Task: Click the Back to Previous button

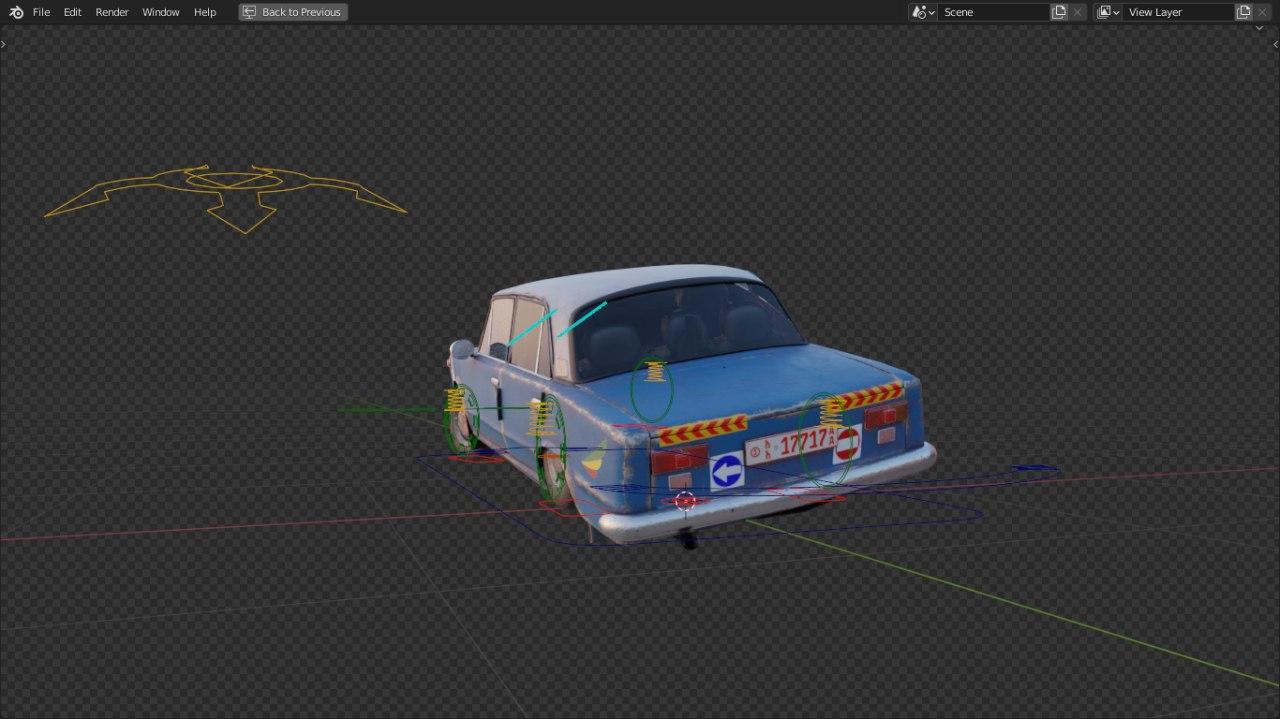Action: [x=293, y=12]
